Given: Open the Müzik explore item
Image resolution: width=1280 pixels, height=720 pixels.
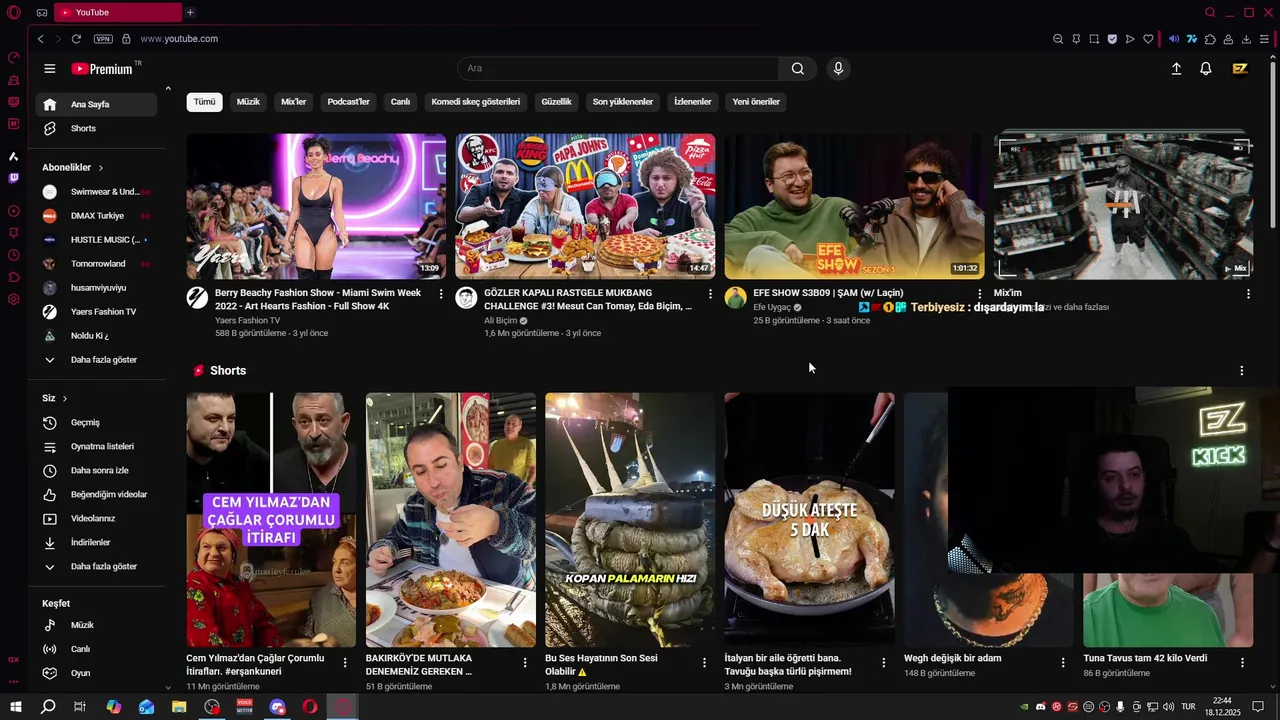Looking at the screenshot, I should (96, 625).
